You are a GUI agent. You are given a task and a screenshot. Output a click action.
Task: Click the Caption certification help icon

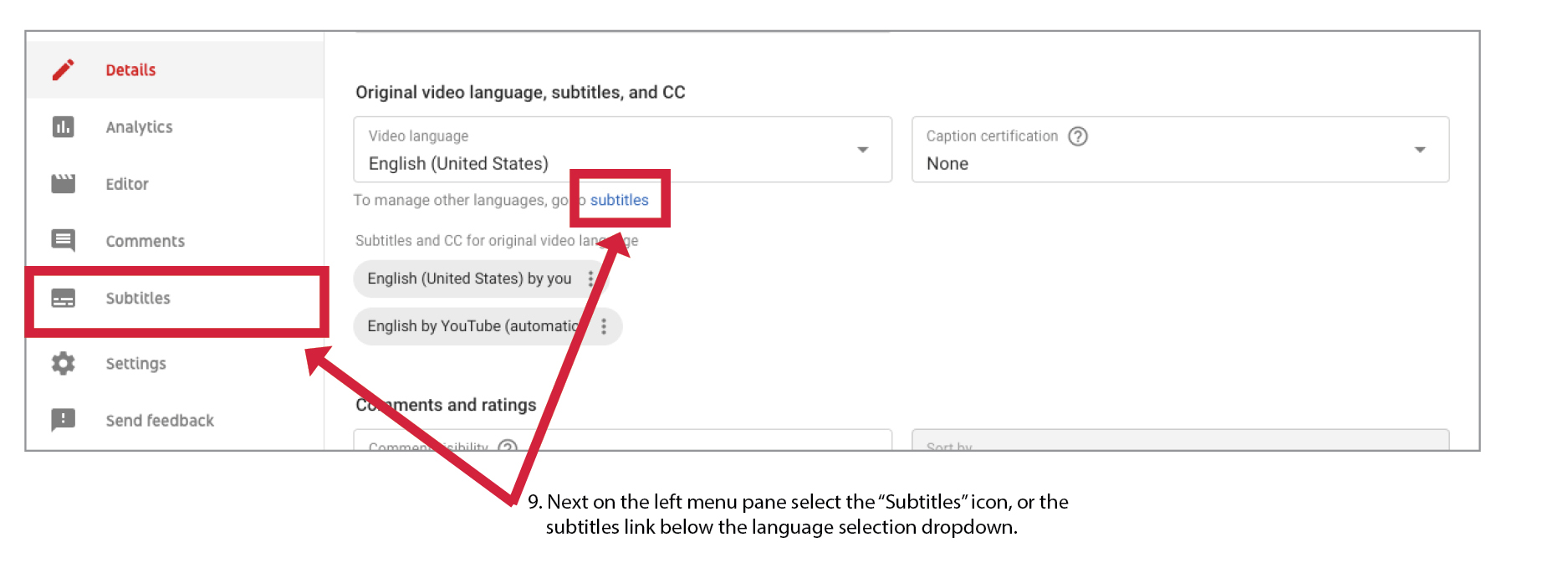click(x=1078, y=136)
